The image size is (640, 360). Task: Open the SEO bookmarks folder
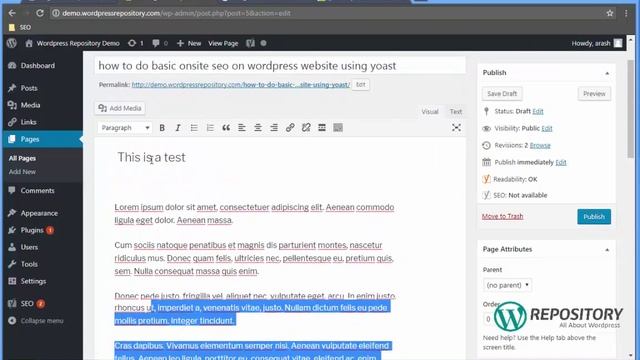[x=20, y=27]
